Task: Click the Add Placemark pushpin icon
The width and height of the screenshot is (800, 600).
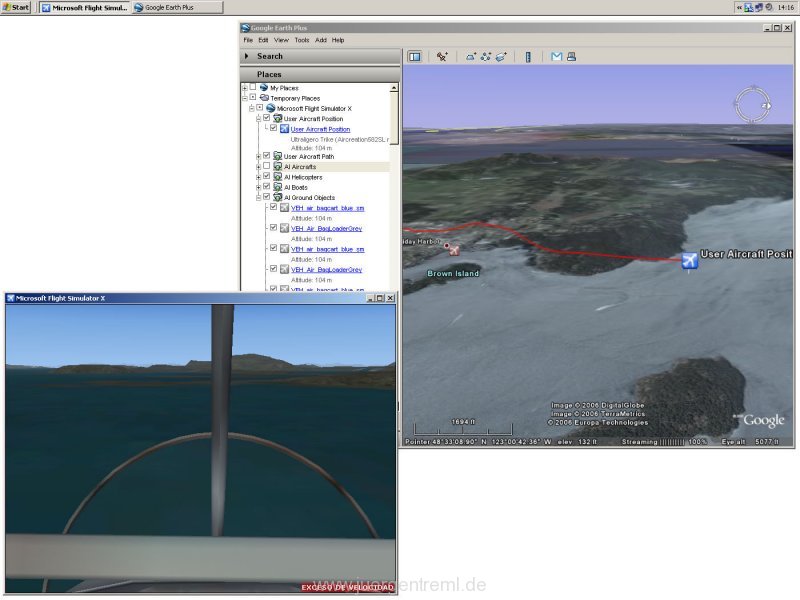Action: (442, 57)
